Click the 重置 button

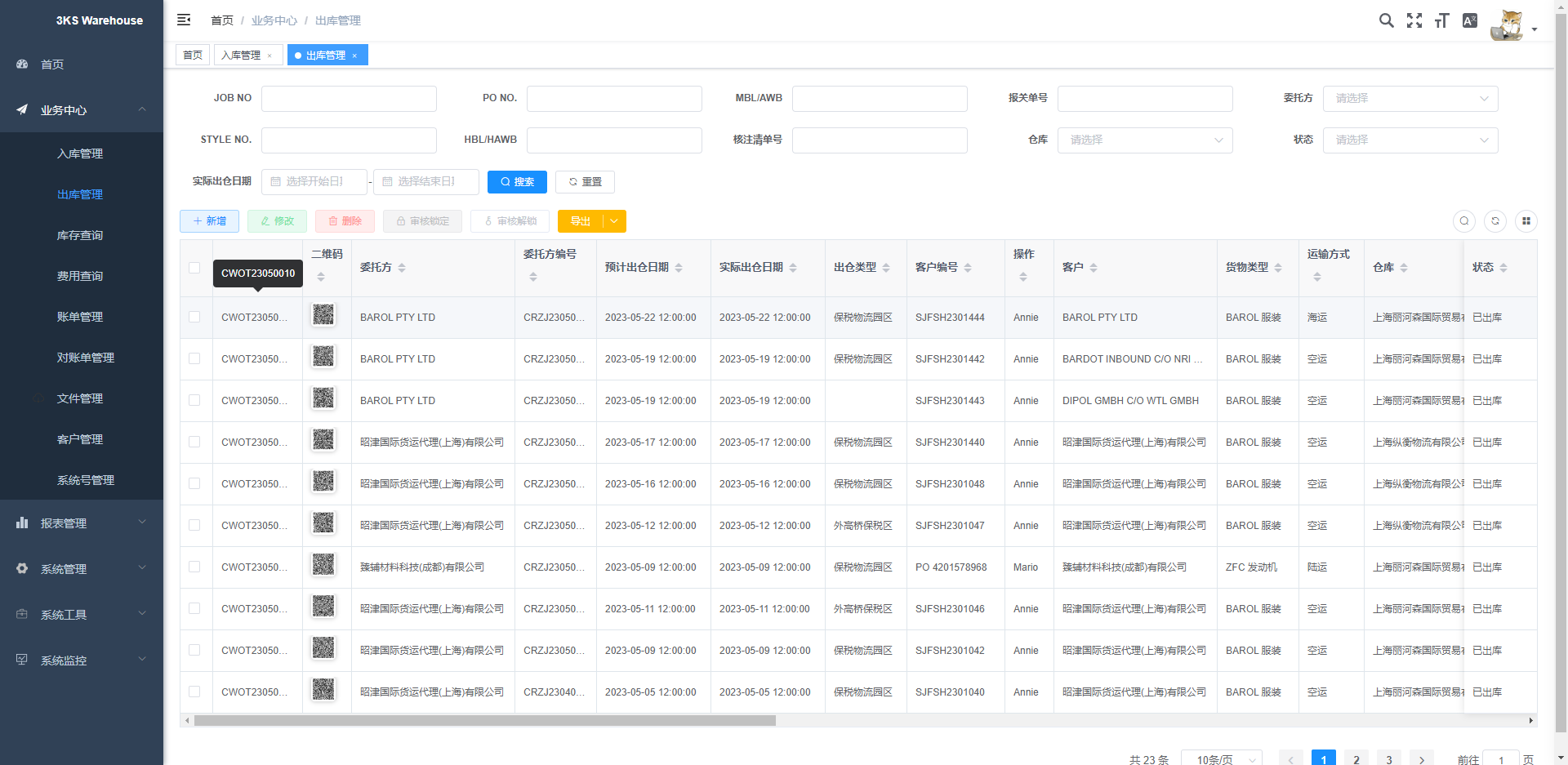point(585,182)
